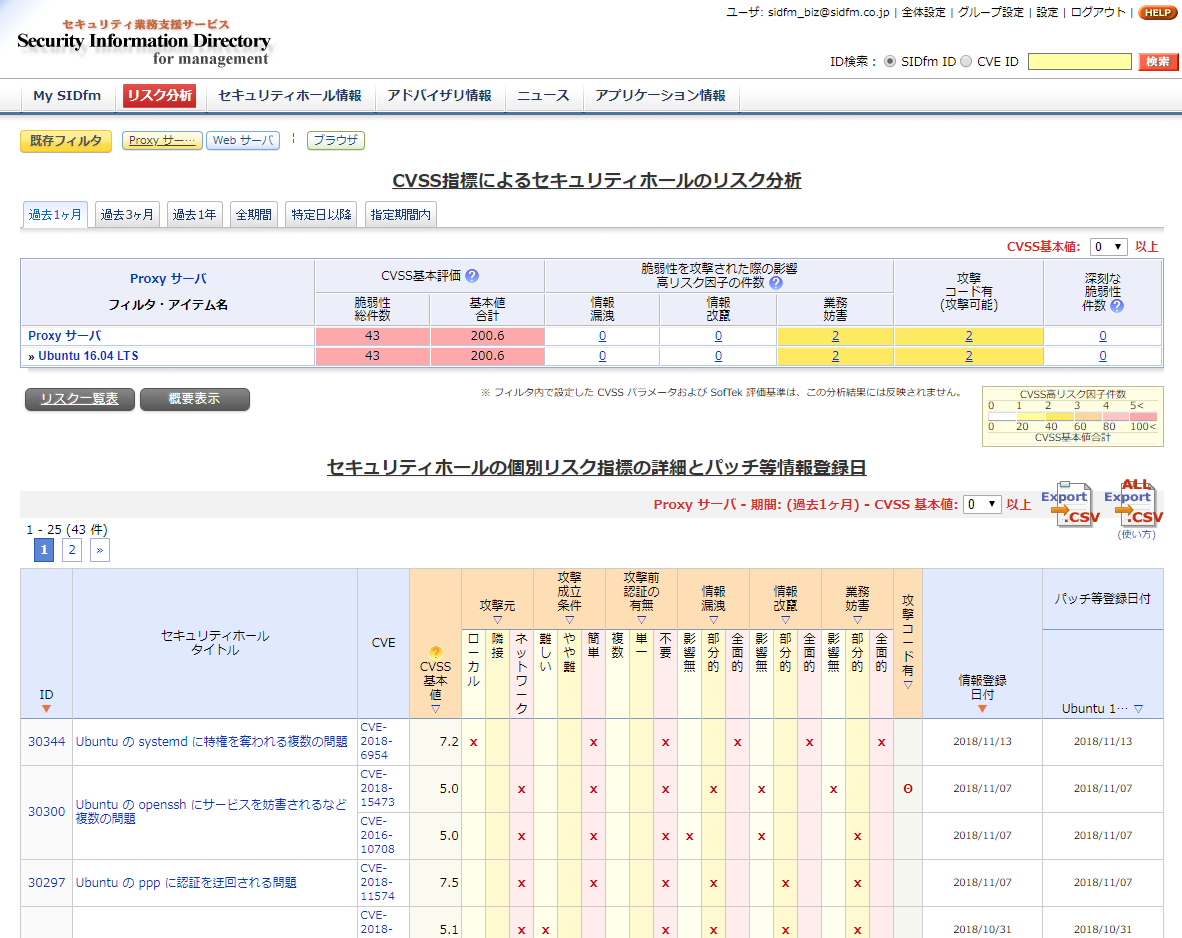Select the 特定日以降 period tab

pos(321,215)
